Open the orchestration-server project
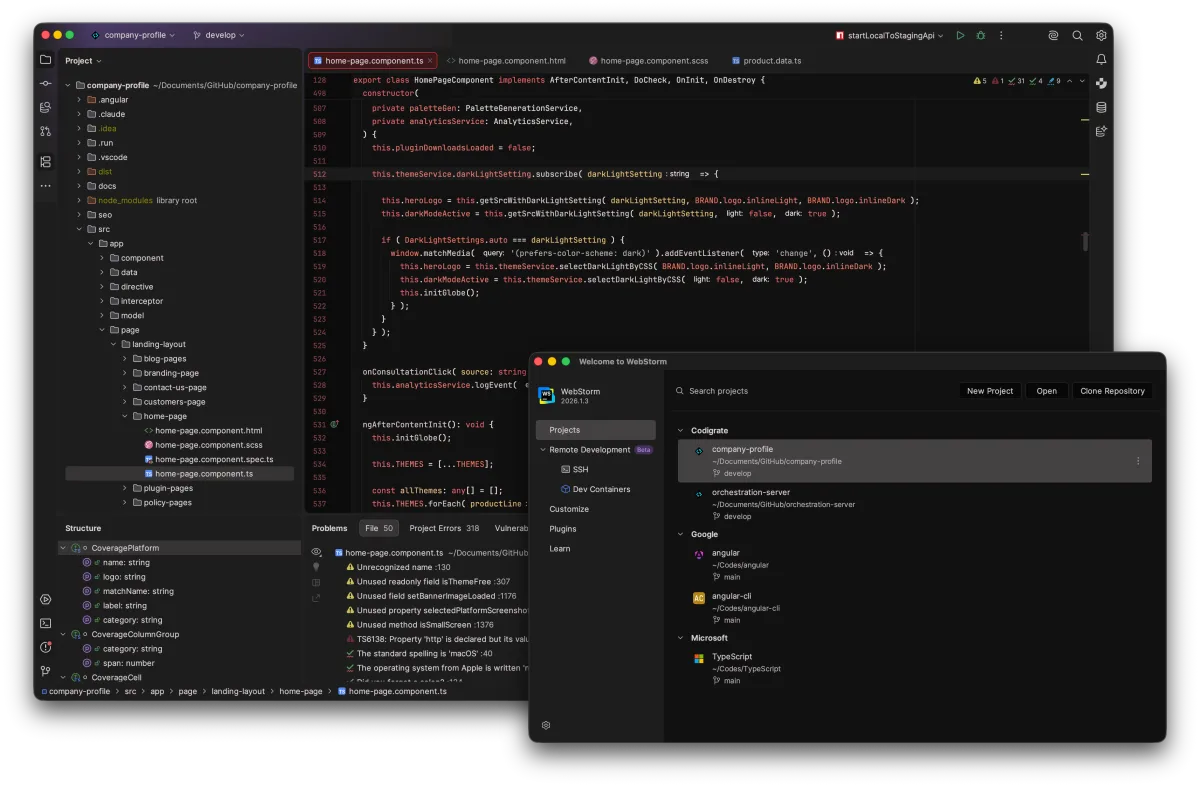 (914, 504)
